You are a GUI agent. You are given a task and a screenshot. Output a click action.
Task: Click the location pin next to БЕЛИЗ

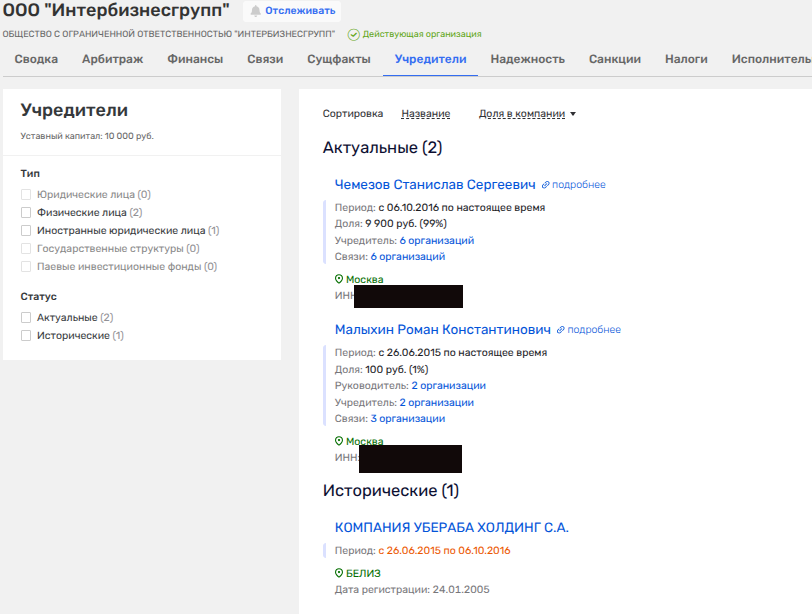[339, 573]
